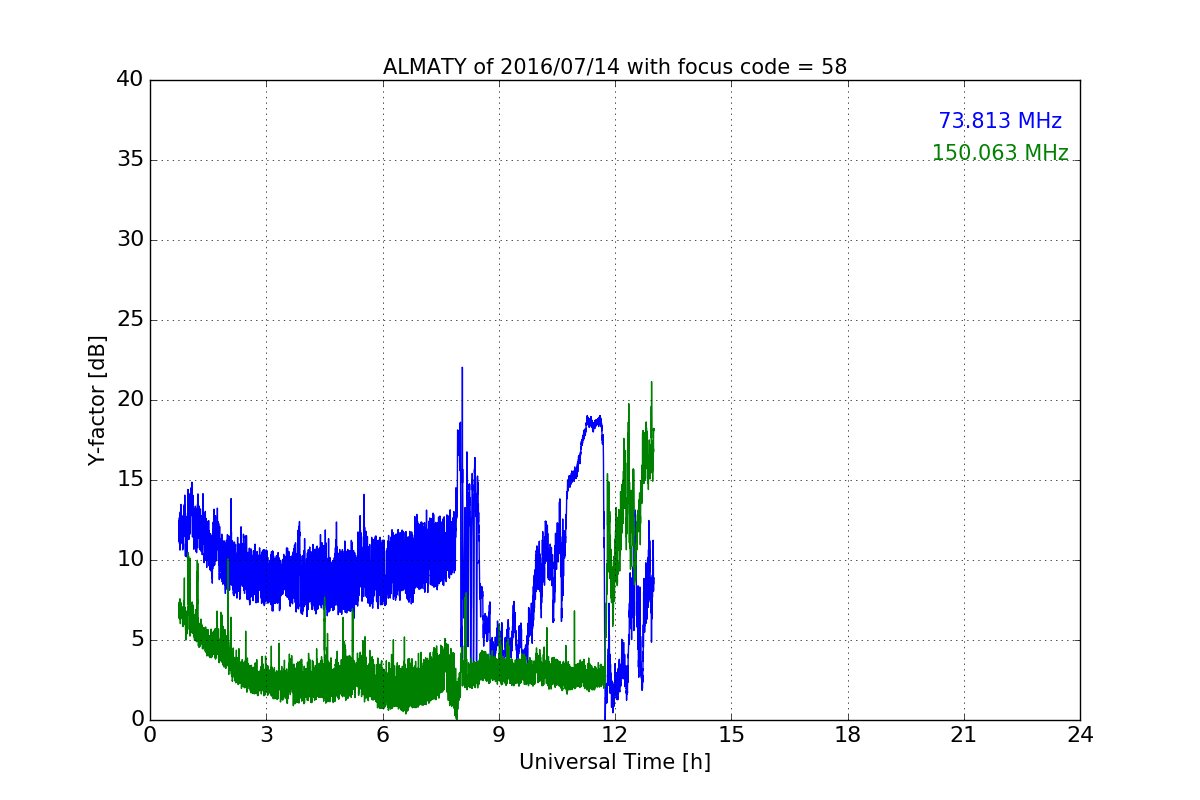The width and height of the screenshot is (1200, 800).
Task: Click the x-axis tick label '15'
Action: pyautogui.click(x=731, y=734)
